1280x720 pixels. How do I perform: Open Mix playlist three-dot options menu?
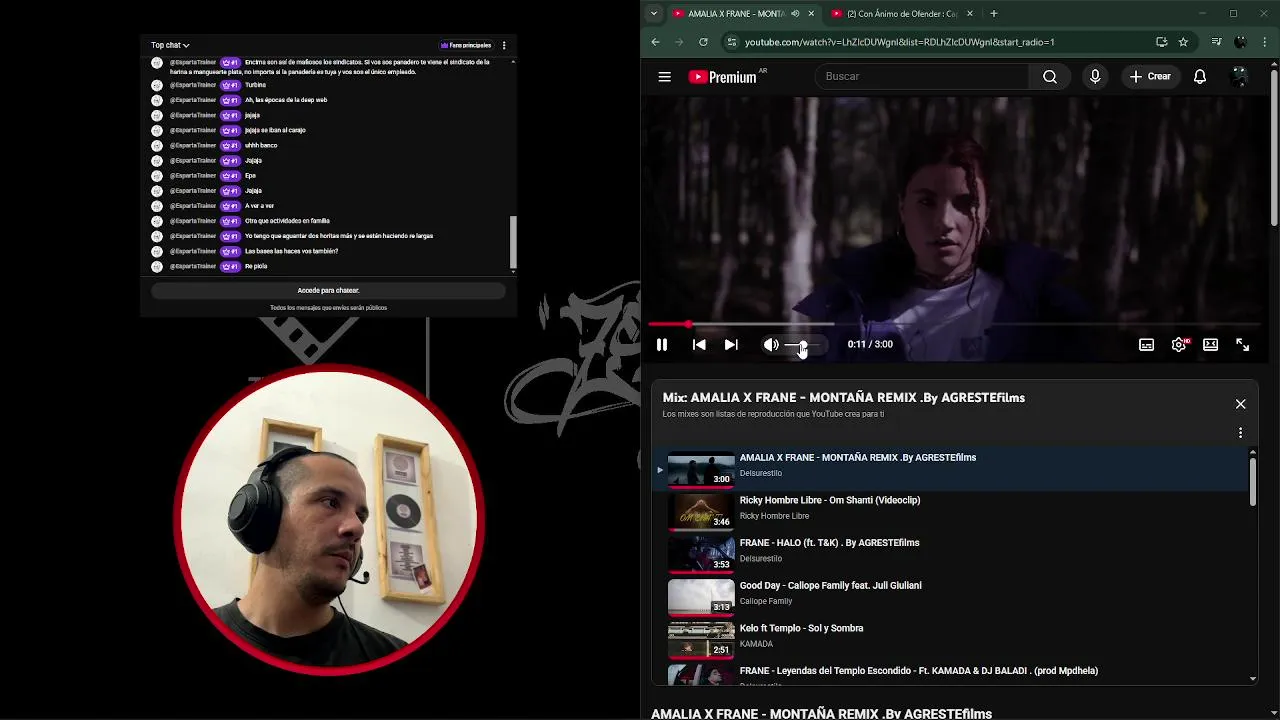pyautogui.click(x=1240, y=433)
